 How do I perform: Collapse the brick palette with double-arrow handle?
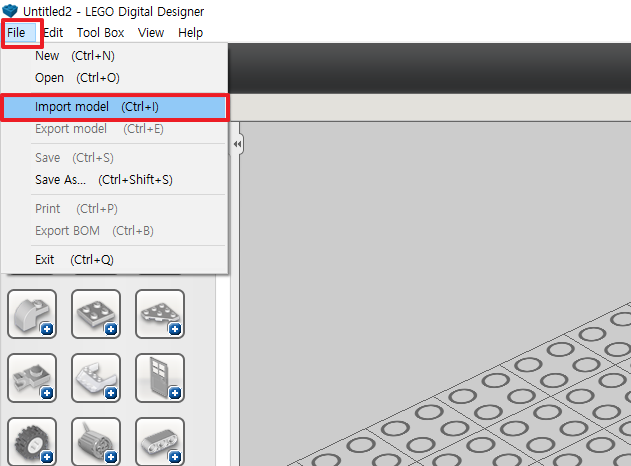237,144
